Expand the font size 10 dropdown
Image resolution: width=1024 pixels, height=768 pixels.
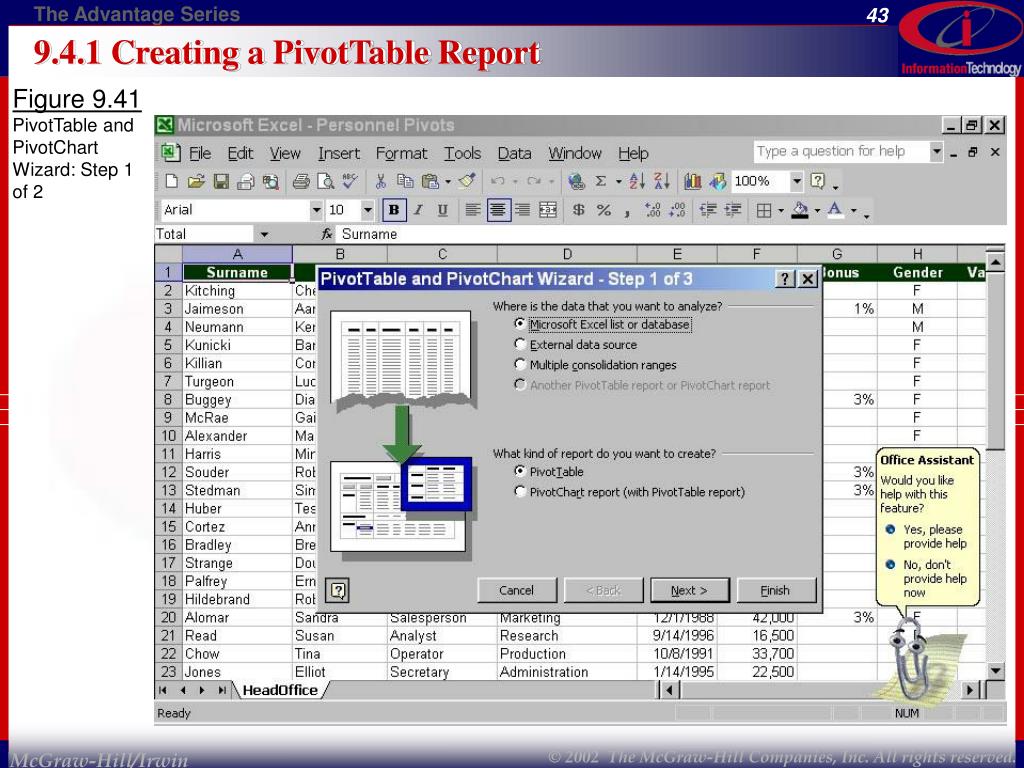click(x=368, y=210)
